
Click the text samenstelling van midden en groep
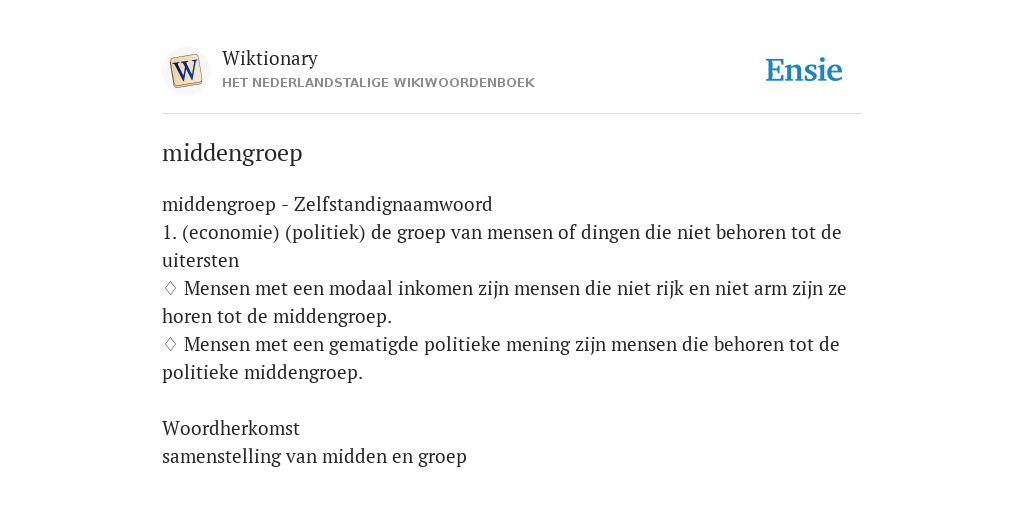[x=314, y=456]
